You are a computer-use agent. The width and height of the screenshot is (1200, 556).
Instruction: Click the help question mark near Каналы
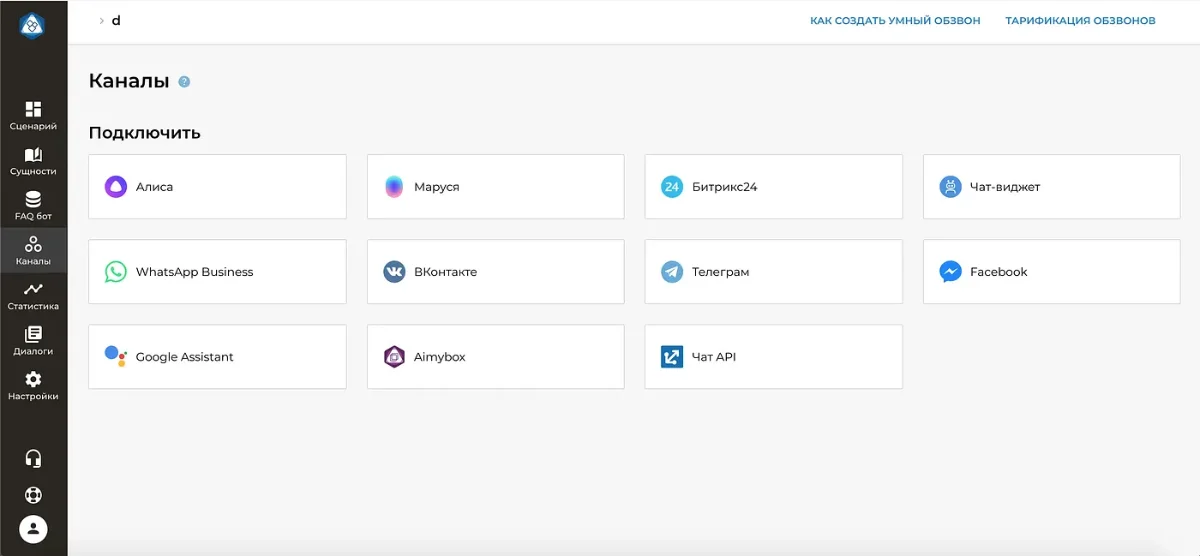[184, 82]
